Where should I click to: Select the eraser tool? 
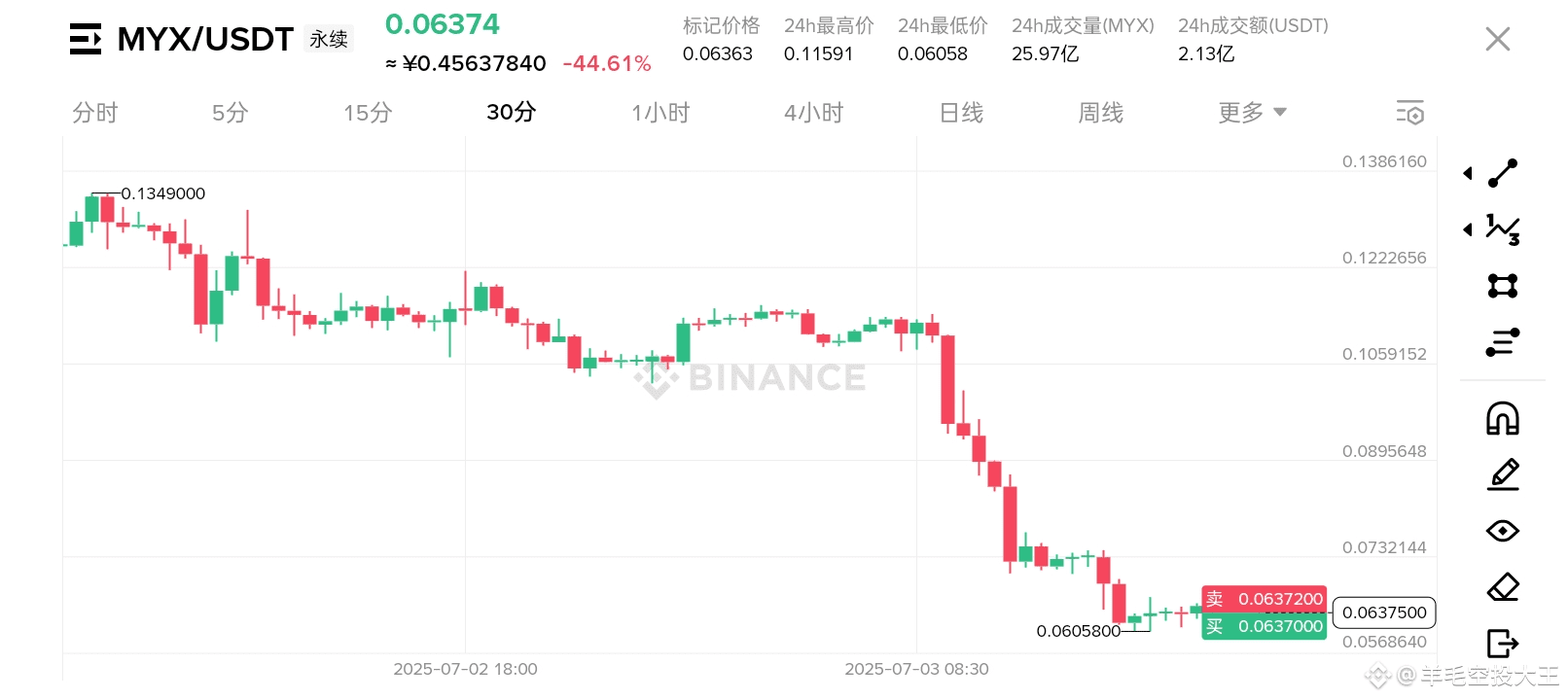click(x=1503, y=587)
